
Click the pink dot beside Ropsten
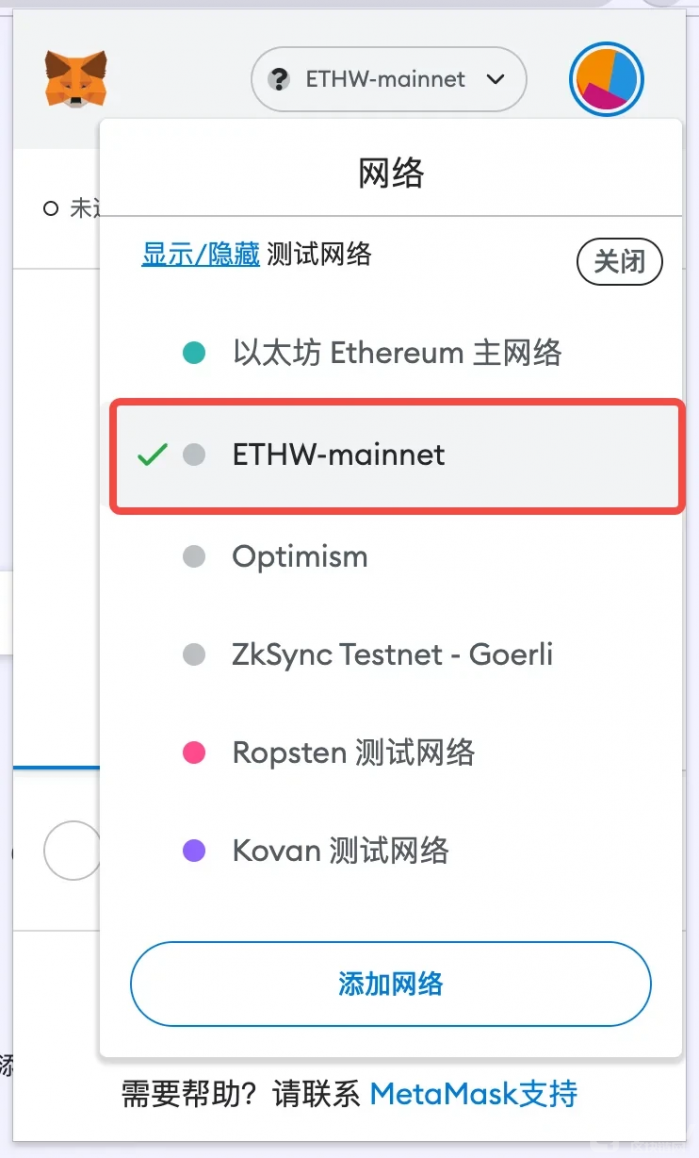pos(194,753)
